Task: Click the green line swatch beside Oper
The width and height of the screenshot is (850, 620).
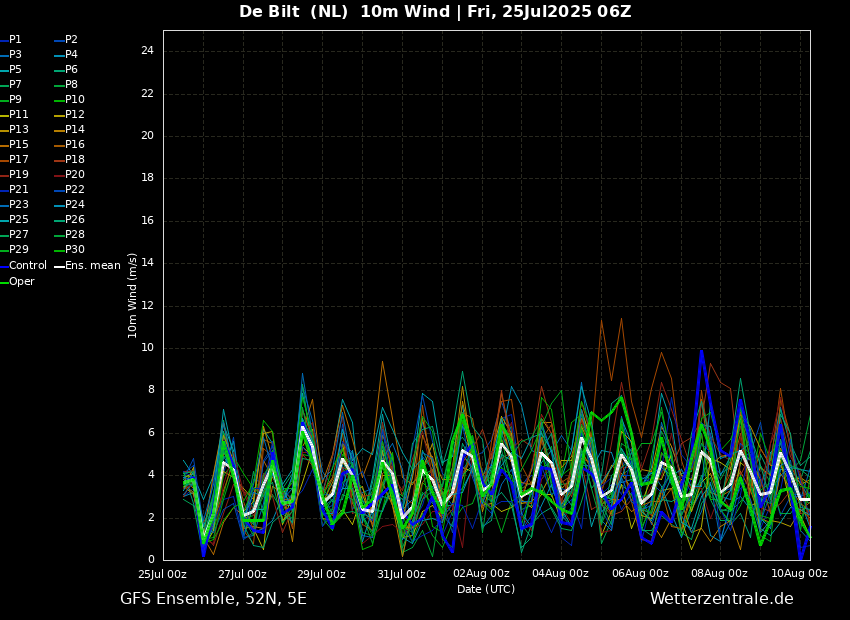Action: click(4, 282)
